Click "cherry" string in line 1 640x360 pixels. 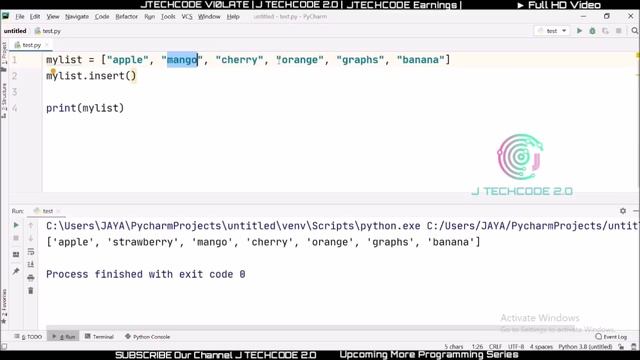click(x=240, y=60)
